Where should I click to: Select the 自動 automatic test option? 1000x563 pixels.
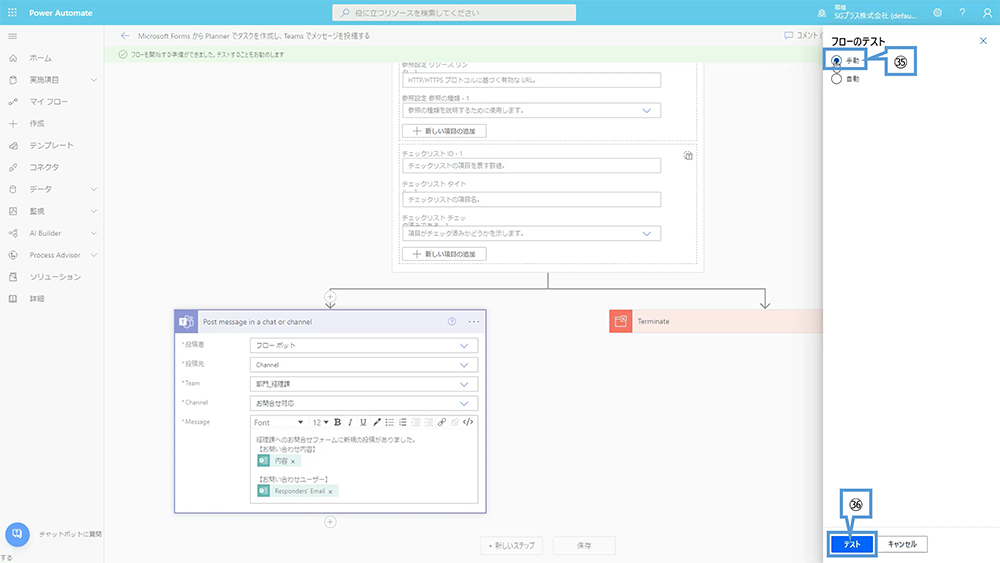tap(836, 79)
